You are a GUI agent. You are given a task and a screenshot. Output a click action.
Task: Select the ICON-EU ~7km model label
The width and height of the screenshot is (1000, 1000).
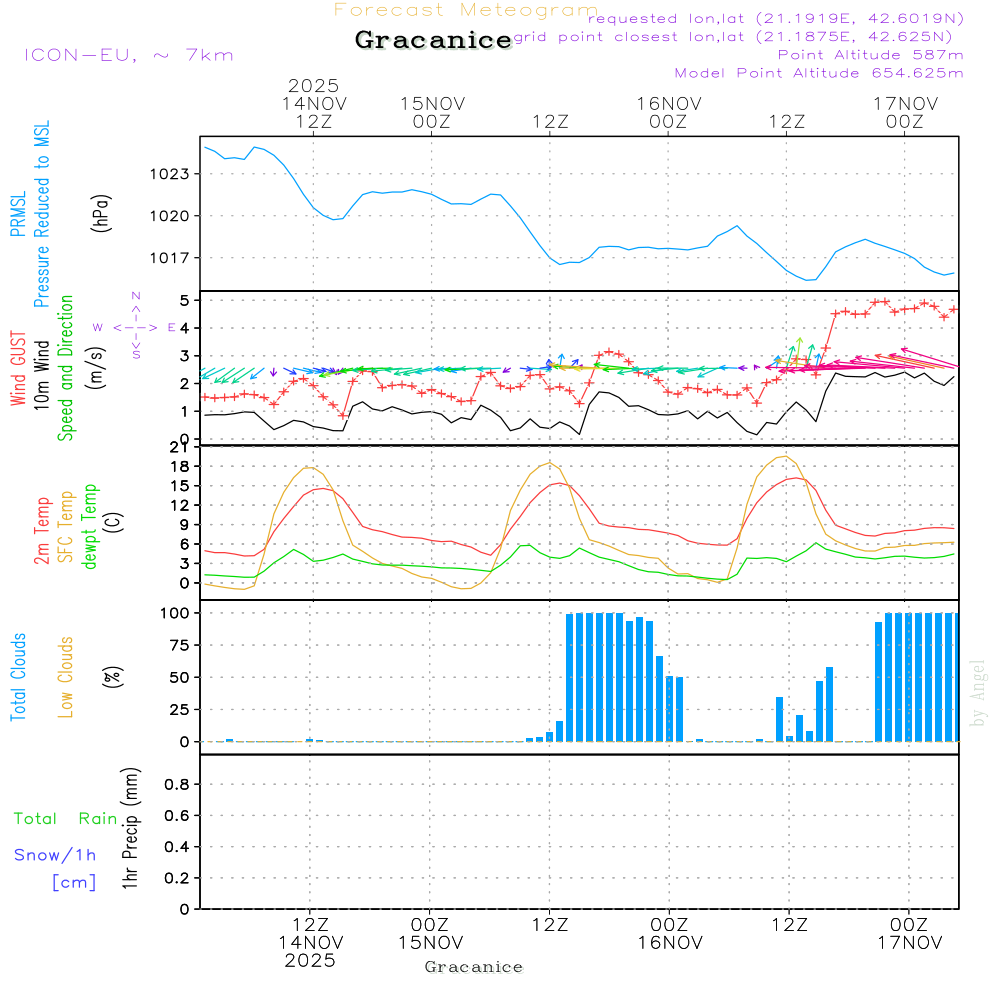(128, 55)
